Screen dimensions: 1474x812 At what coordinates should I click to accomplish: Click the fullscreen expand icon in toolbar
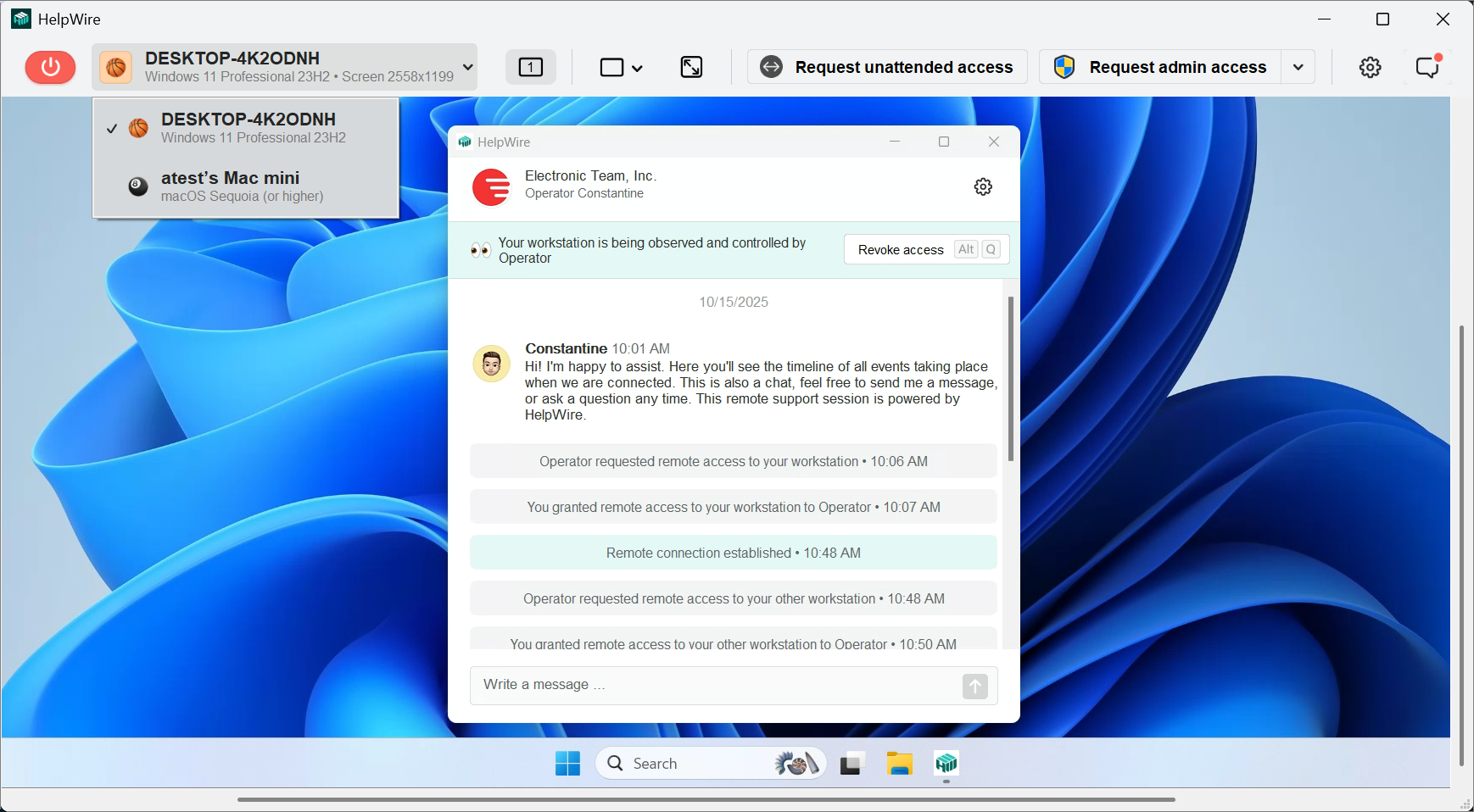tap(691, 67)
